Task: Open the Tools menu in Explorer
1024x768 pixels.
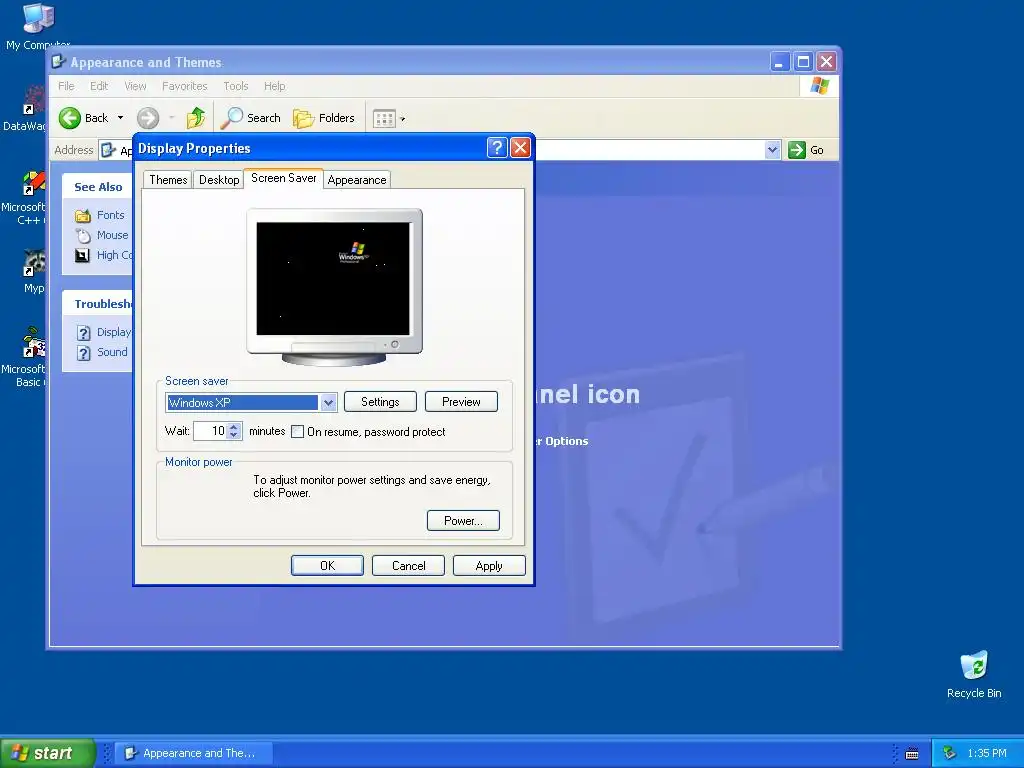Action: coord(236,86)
